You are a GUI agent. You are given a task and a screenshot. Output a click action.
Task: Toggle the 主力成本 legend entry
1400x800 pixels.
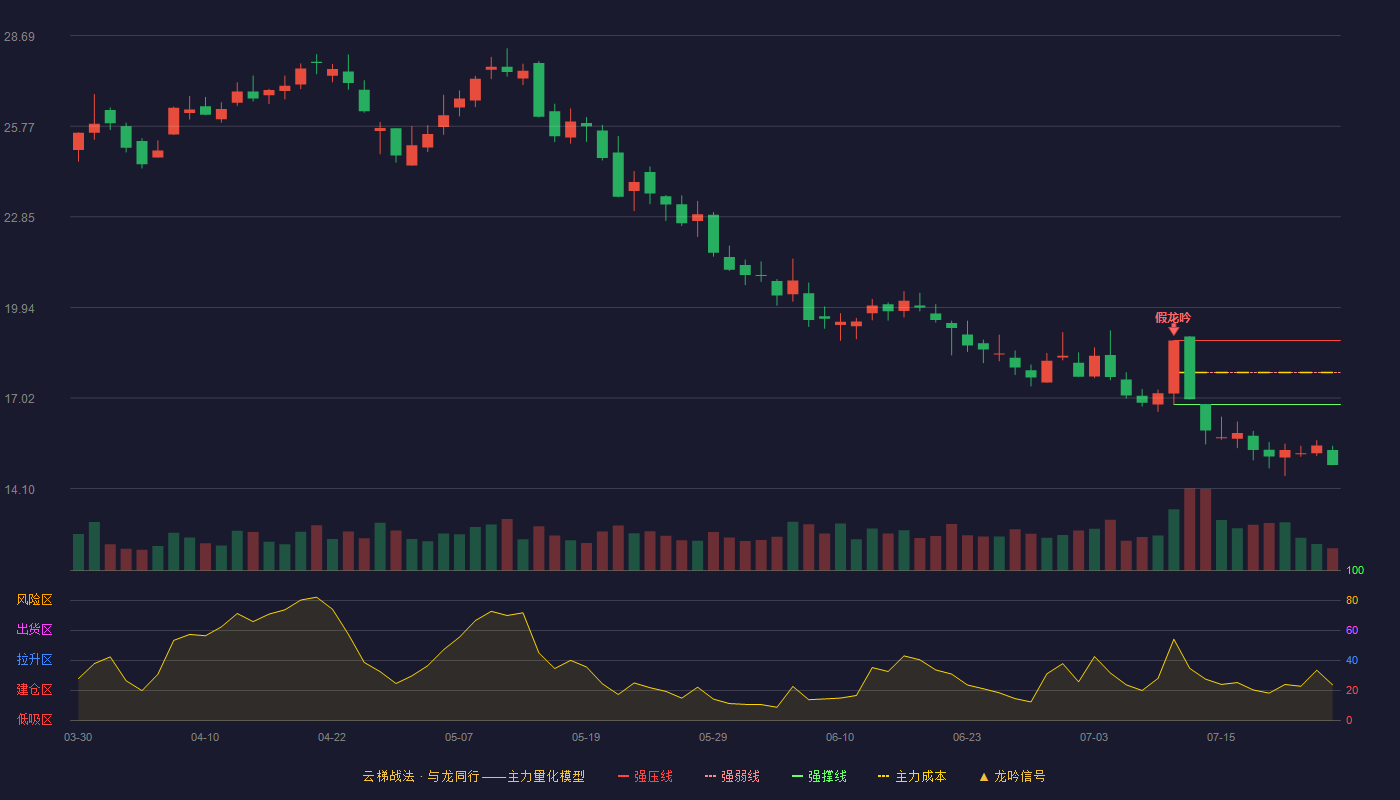click(x=912, y=776)
